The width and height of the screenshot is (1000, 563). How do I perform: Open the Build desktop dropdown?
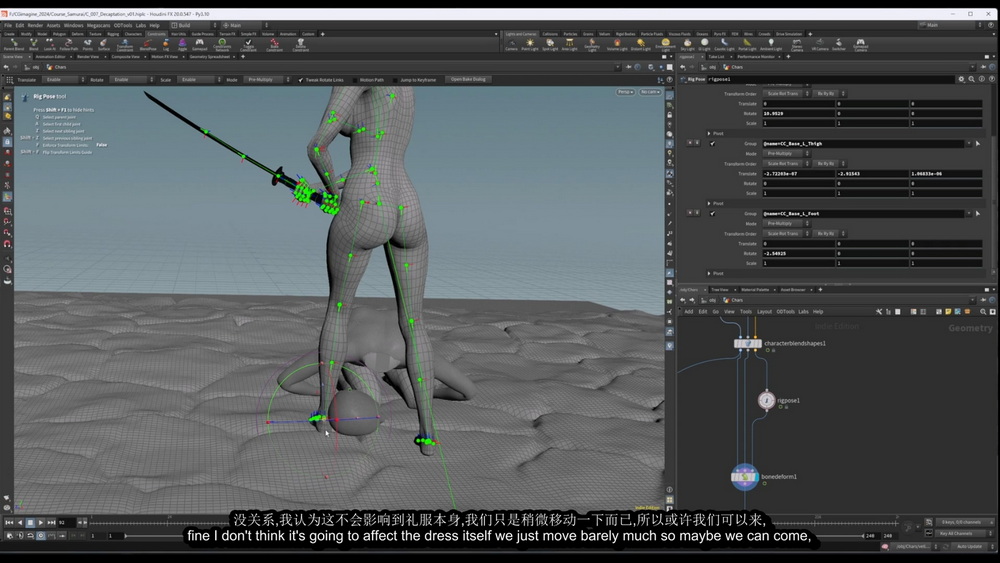194,26
